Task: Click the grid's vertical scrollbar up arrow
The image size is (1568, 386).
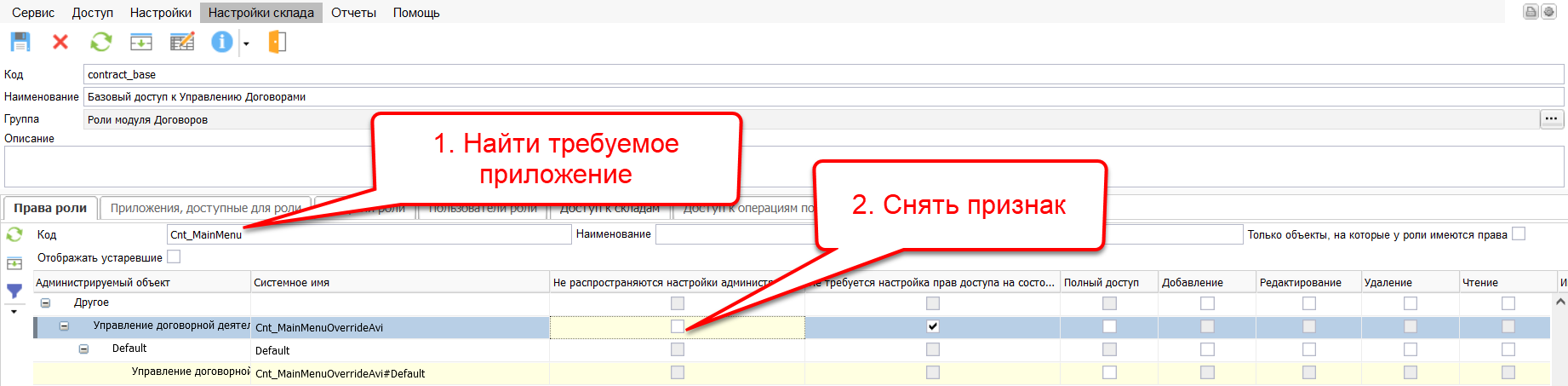Action: [1560, 302]
